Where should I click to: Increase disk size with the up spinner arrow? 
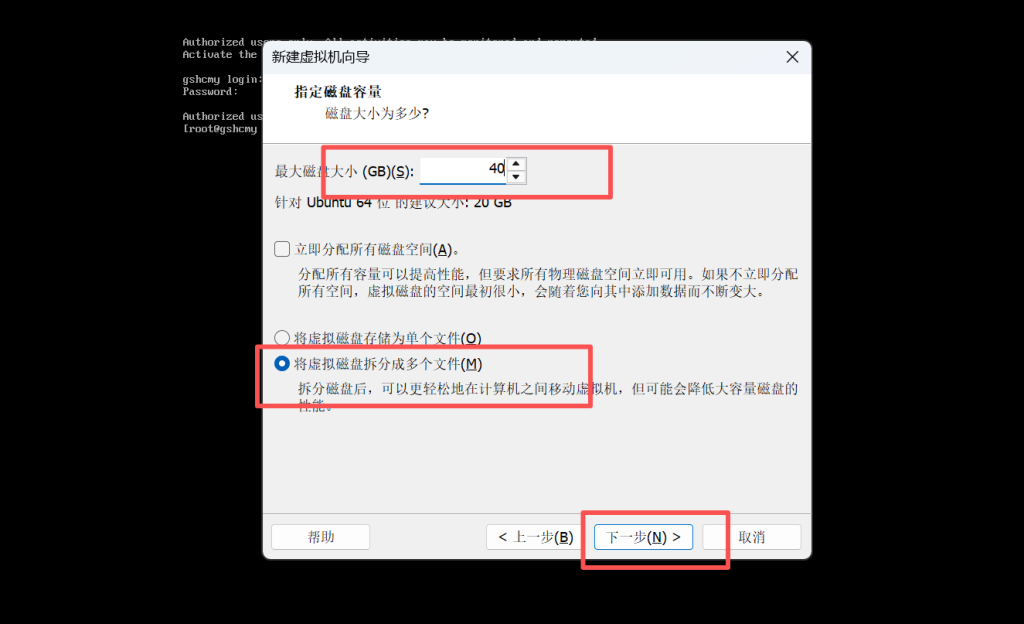[516, 164]
